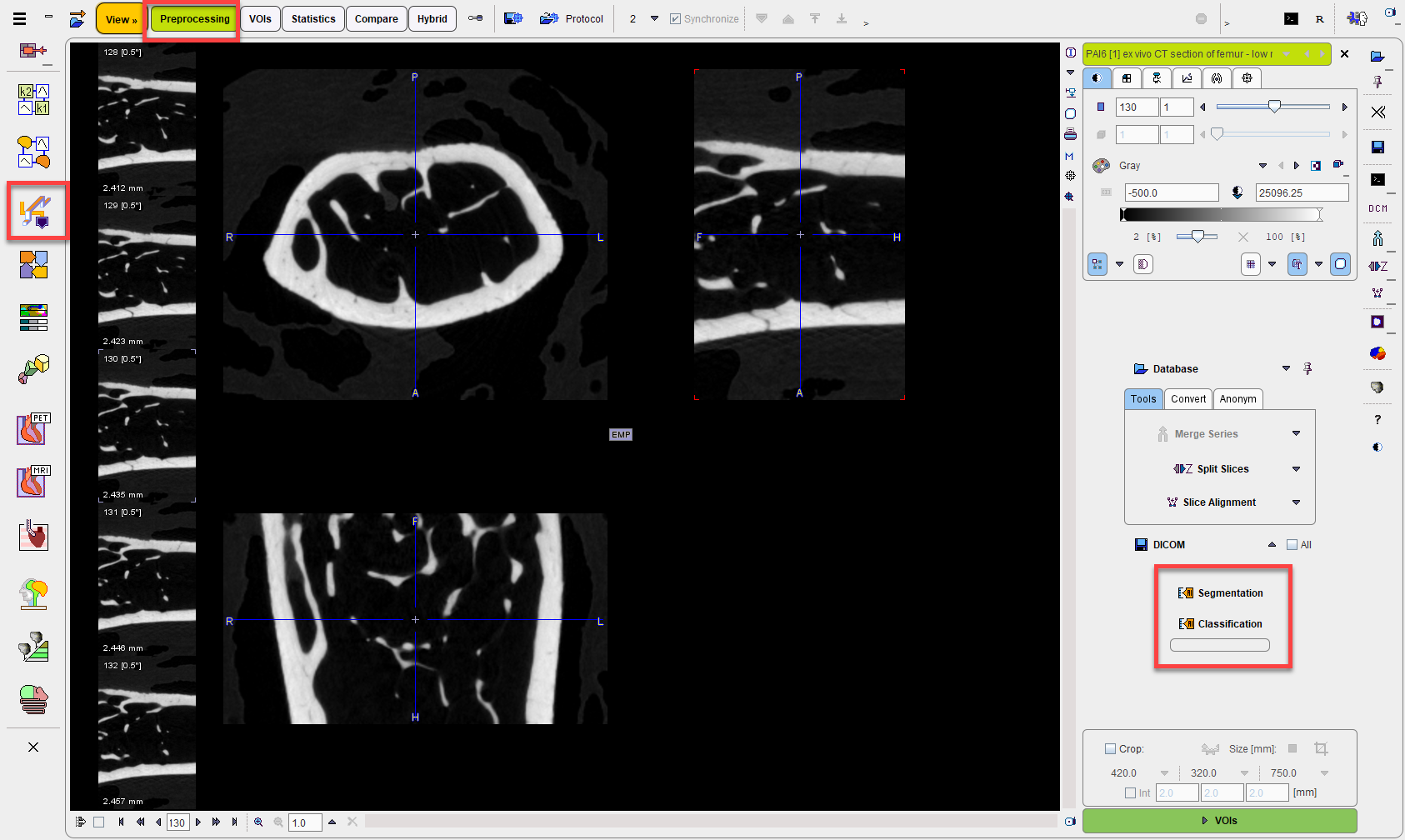
Task: Launch the cardiac PET tool
Action: click(x=33, y=429)
